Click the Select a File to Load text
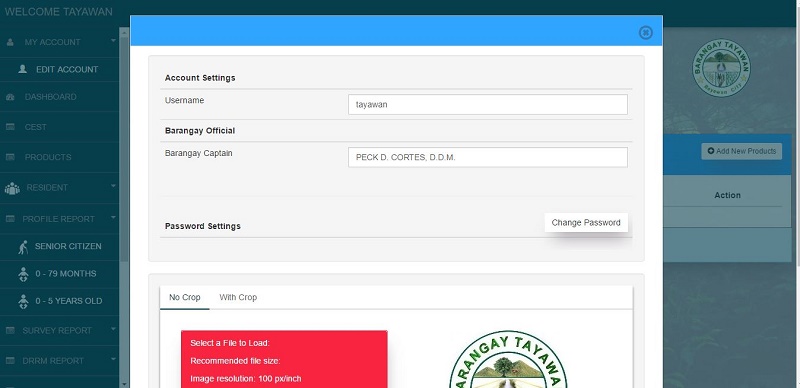This screenshot has width=800, height=388. pos(230,343)
